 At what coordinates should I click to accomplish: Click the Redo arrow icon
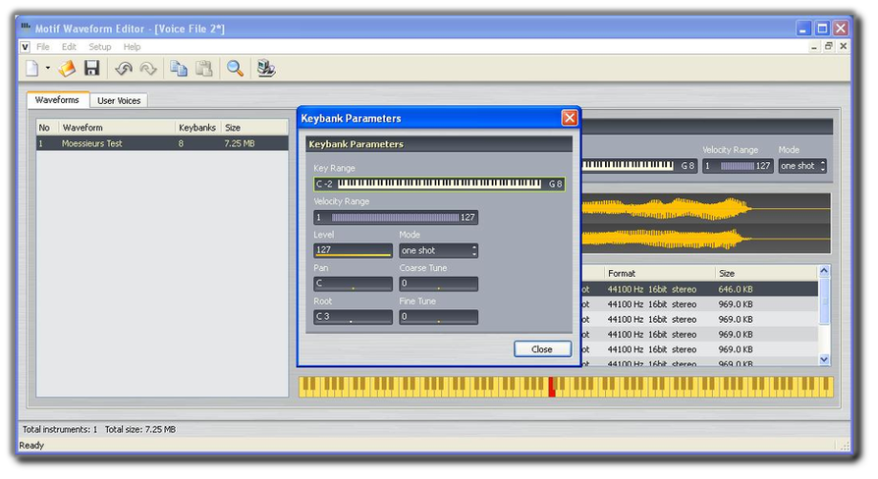click(x=148, y=68)
